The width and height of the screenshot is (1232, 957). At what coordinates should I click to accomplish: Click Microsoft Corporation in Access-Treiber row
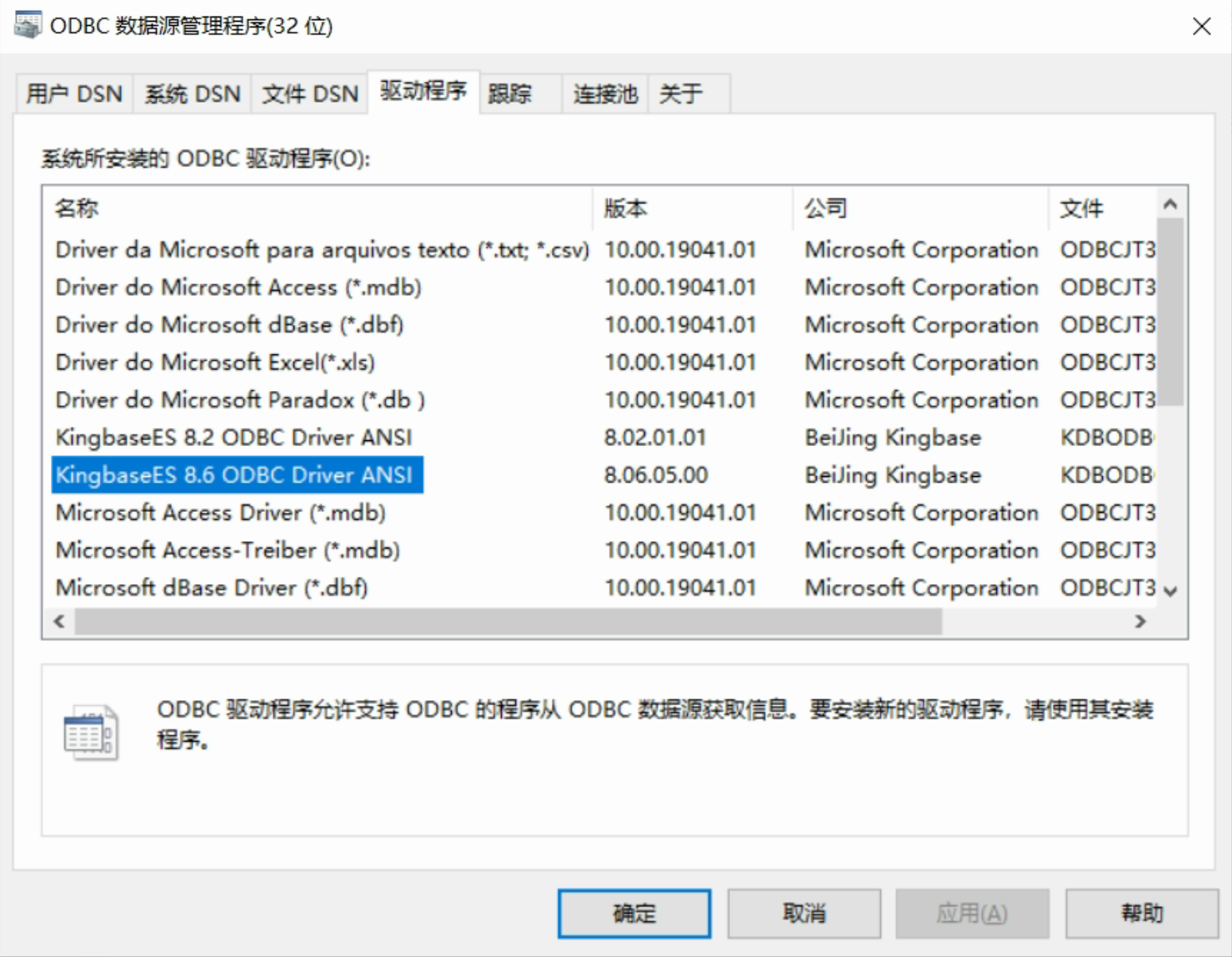[x=922, y=549]
